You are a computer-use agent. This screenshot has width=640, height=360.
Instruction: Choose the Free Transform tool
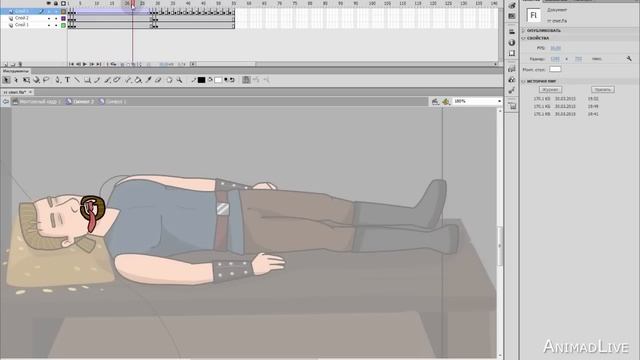tap(27, 80)
